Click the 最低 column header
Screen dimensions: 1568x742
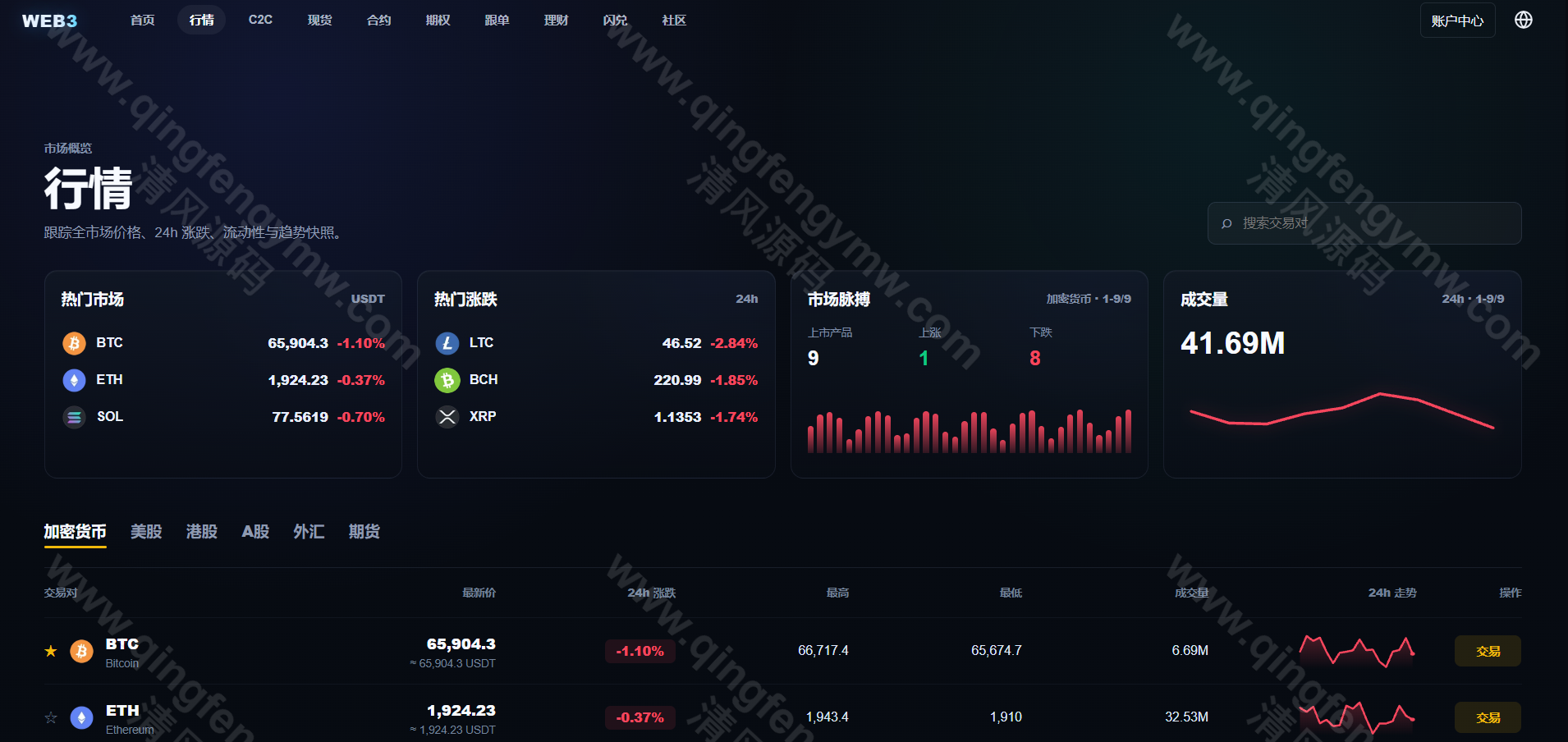tap(1011, 593)
